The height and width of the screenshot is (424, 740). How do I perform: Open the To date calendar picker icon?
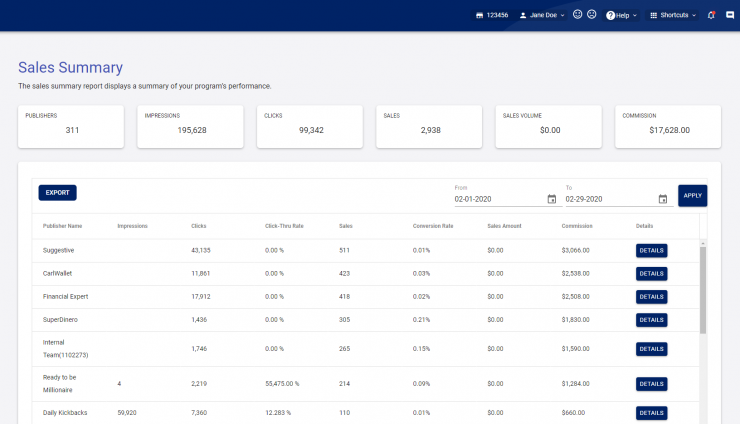click(663, 199)
